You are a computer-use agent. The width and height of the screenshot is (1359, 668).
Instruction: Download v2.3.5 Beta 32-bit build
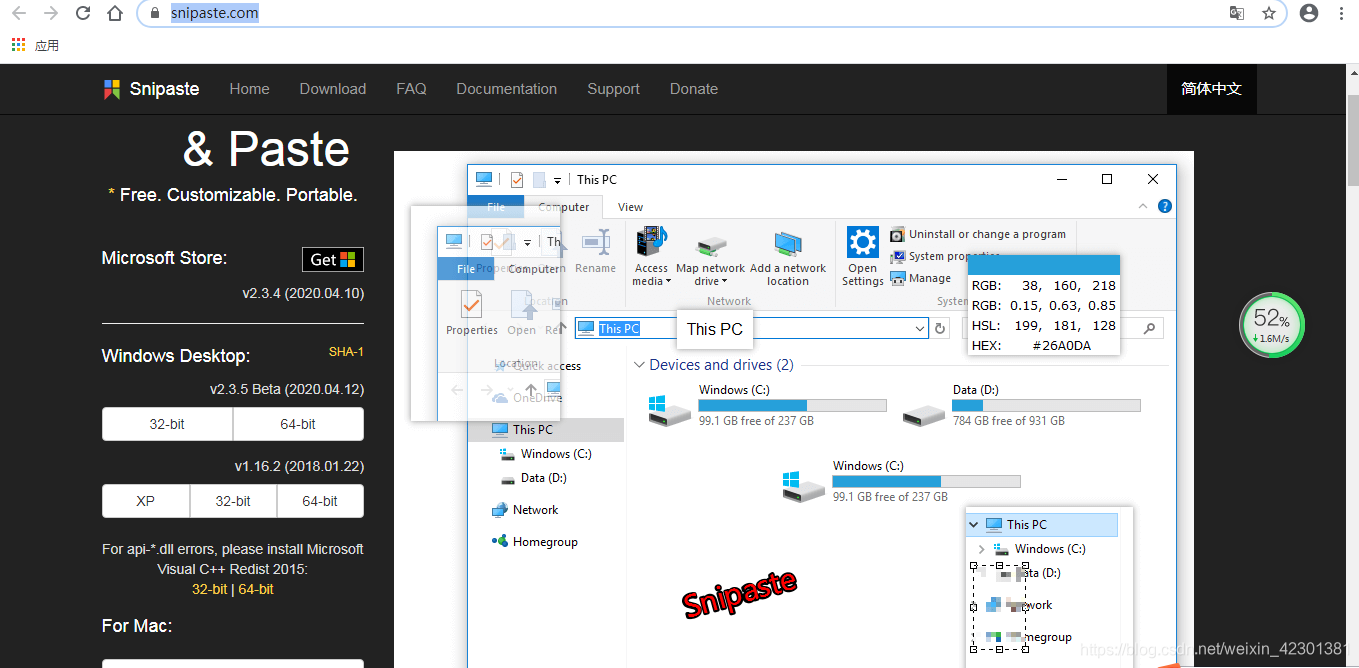(167, 424)
